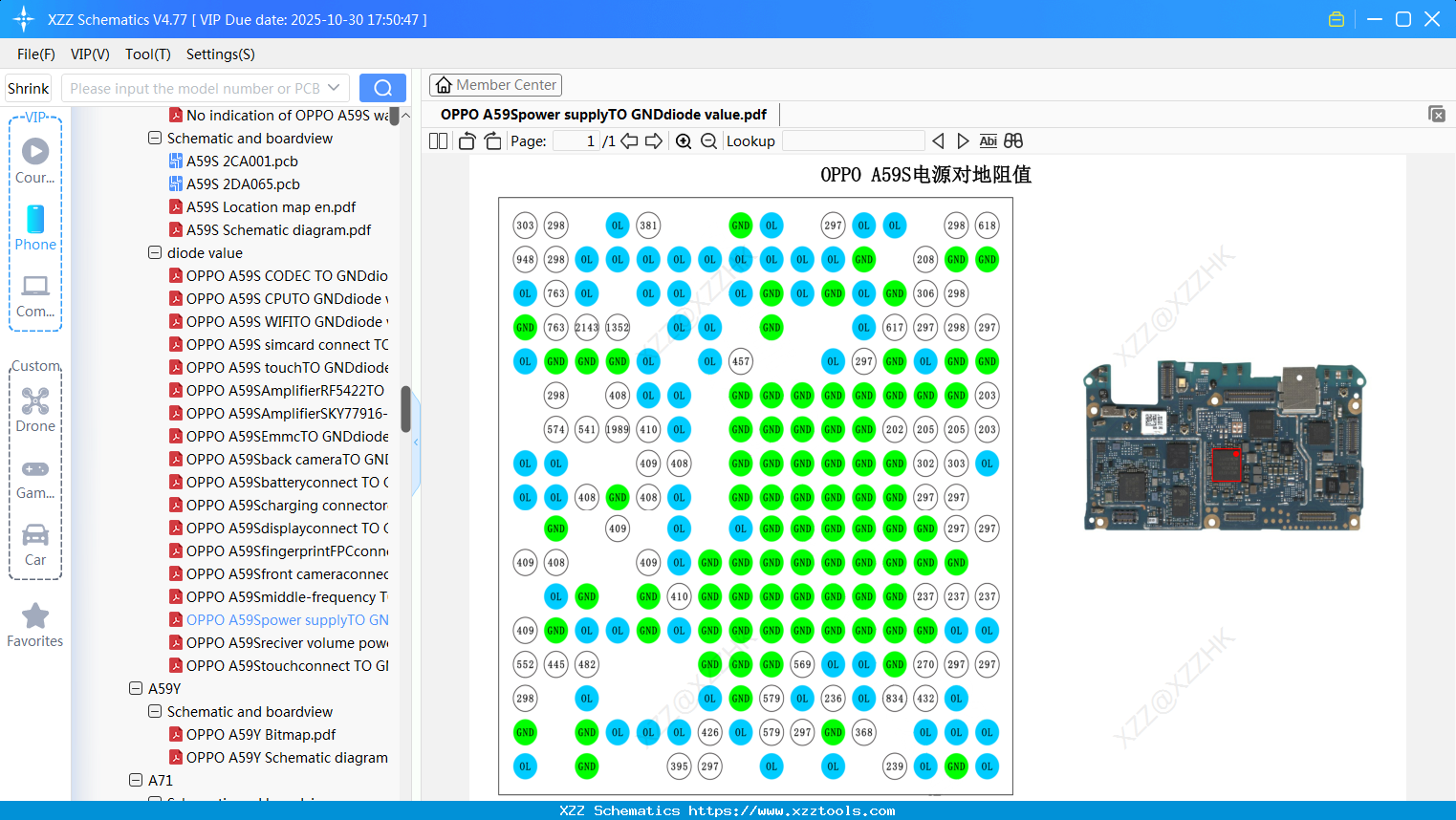Click the tree scroll-up arrow
This screenshot has width=1456, height=820.
coord(405,115)
